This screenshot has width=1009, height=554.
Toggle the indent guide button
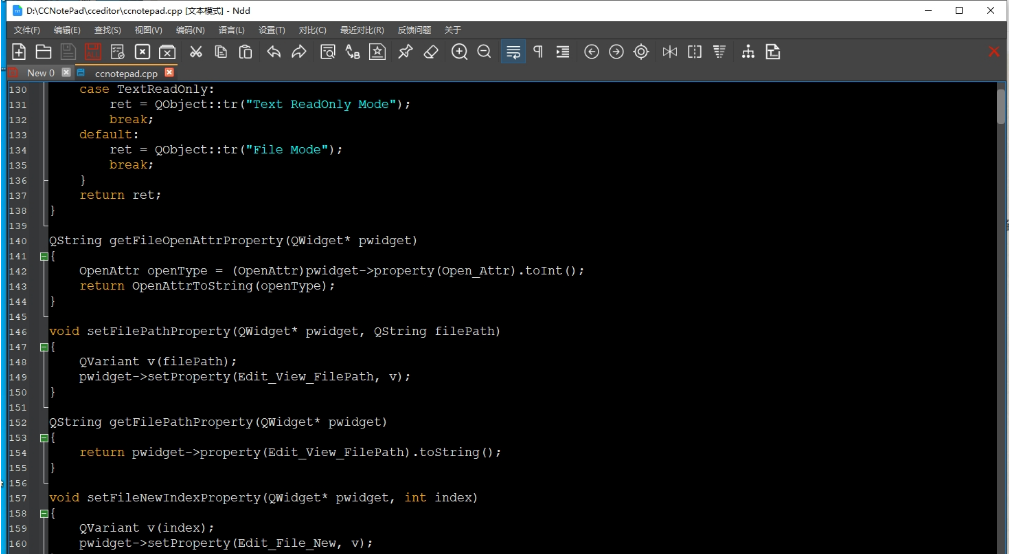[563, 52]
